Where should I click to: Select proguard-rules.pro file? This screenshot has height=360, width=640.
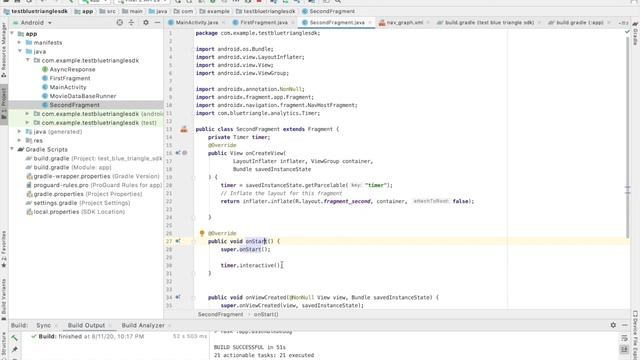pos(98,185)
